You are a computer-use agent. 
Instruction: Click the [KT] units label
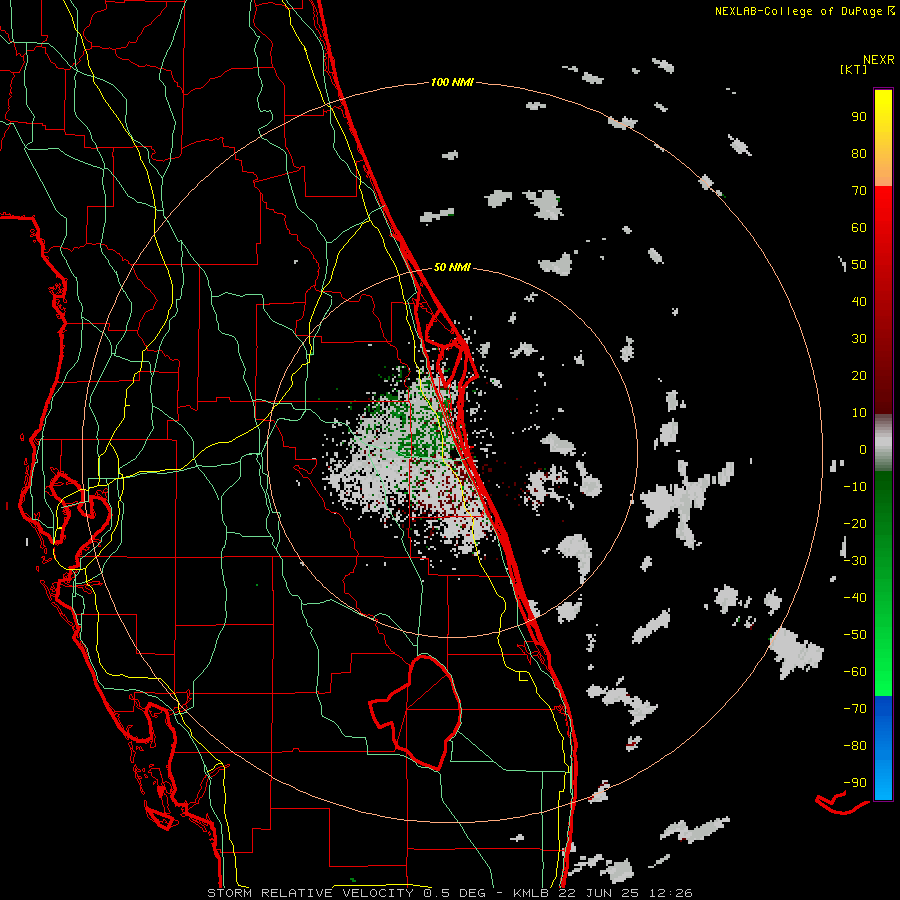(x=854, y=69)
